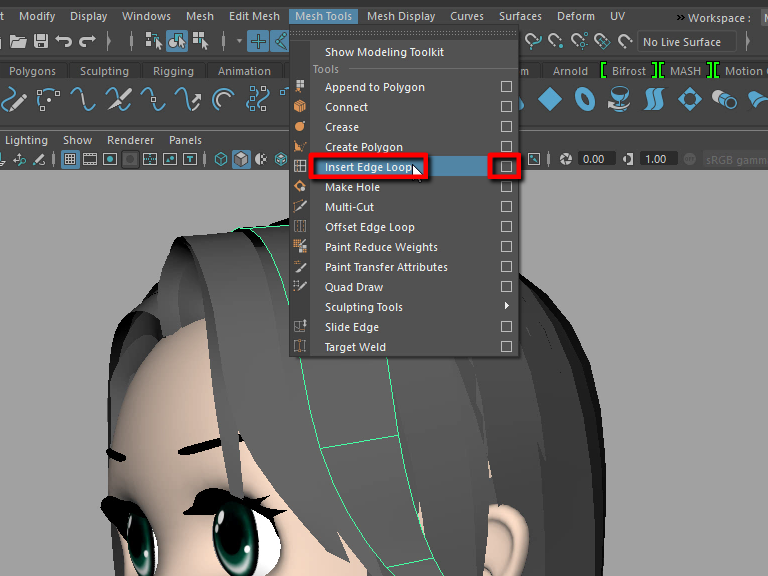Viewport: 768px width, 576px height.
Task: Select the Revolve surface shelf icon
Action: point(619,99)
